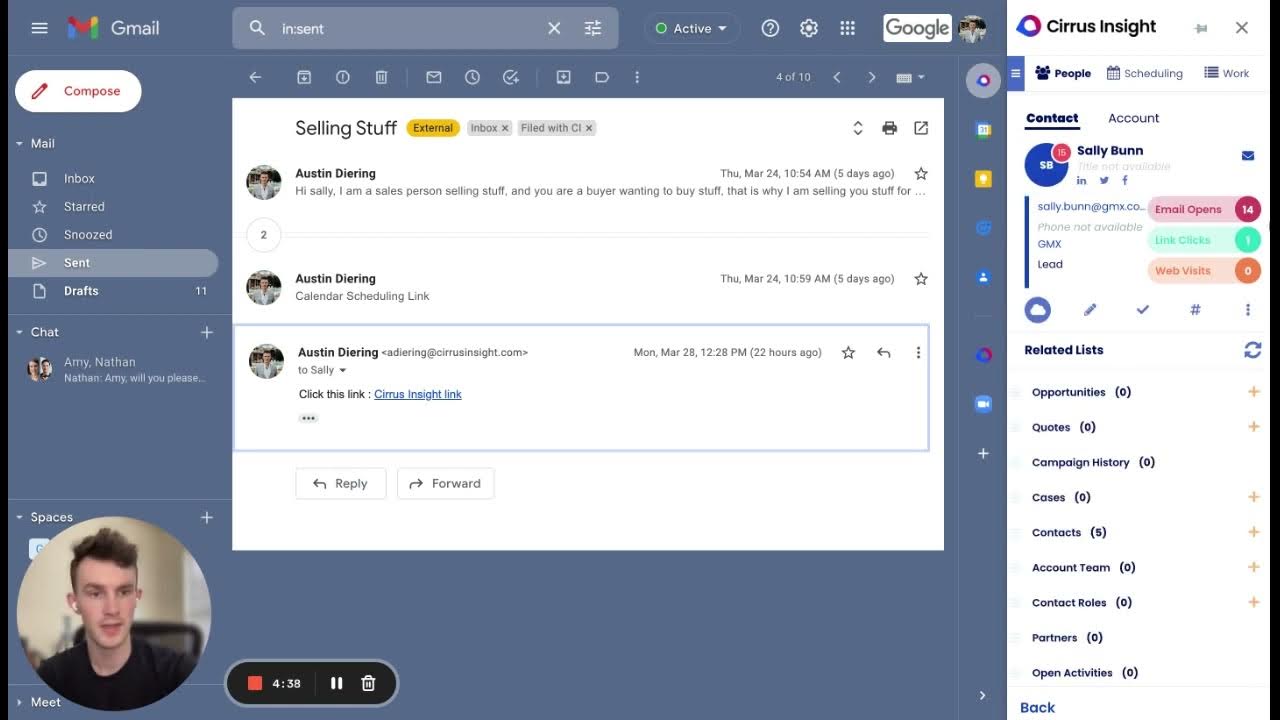The width and height of the screenshot is (1280, 720).
Task: Click Back in Cirrus Insight
Action: (1037, 707)
